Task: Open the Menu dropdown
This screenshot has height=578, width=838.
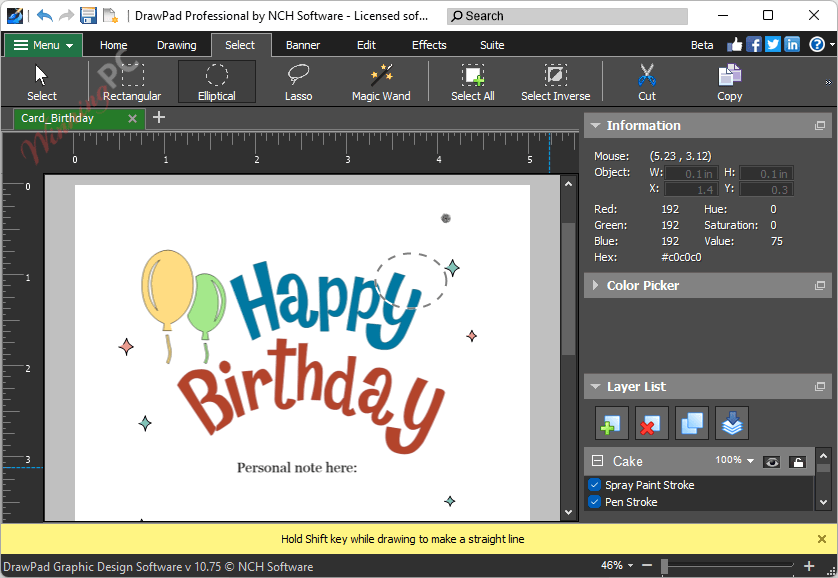Action: [42, 45]
